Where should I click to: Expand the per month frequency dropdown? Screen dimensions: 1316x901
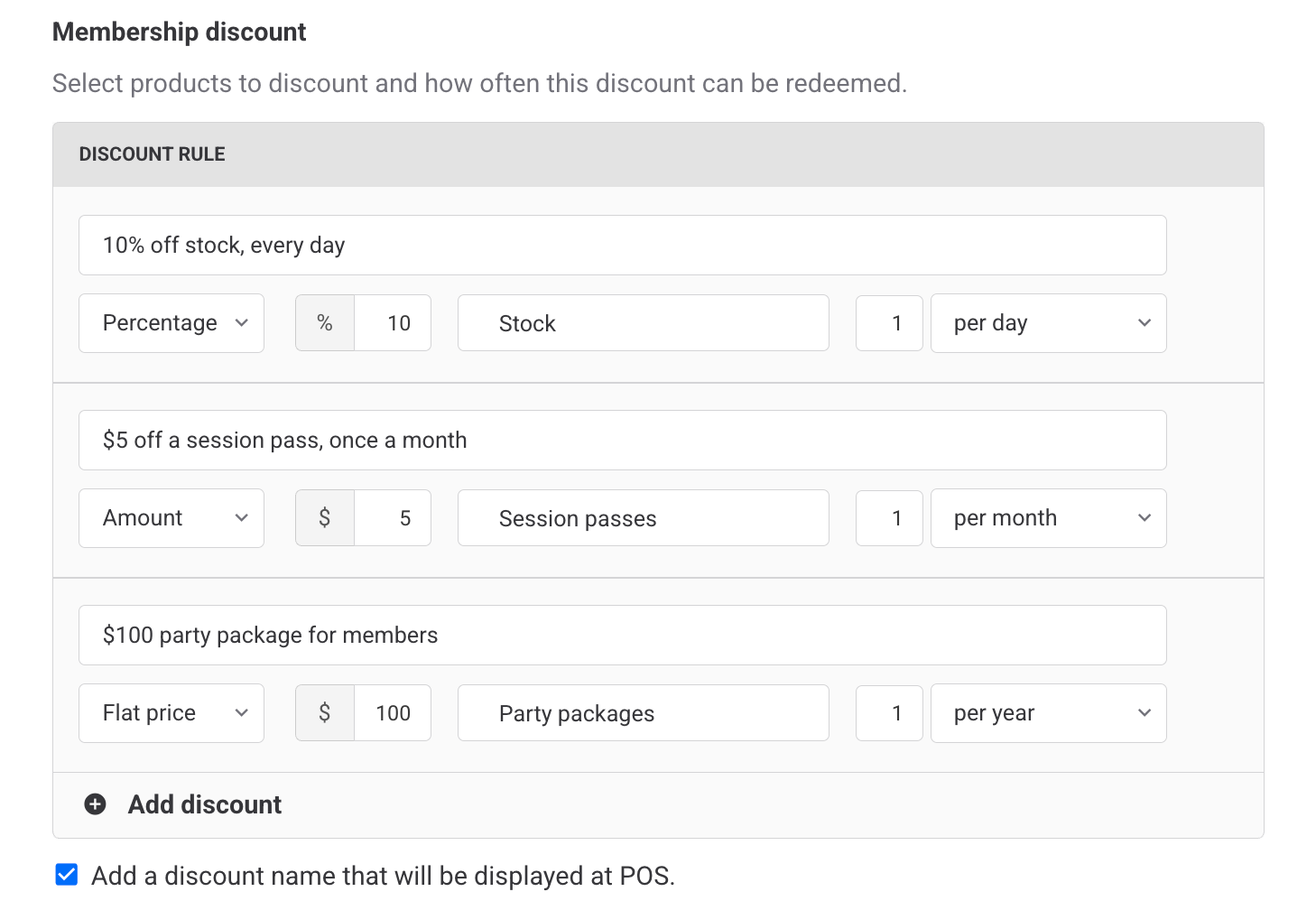(x=1048, y=518)
